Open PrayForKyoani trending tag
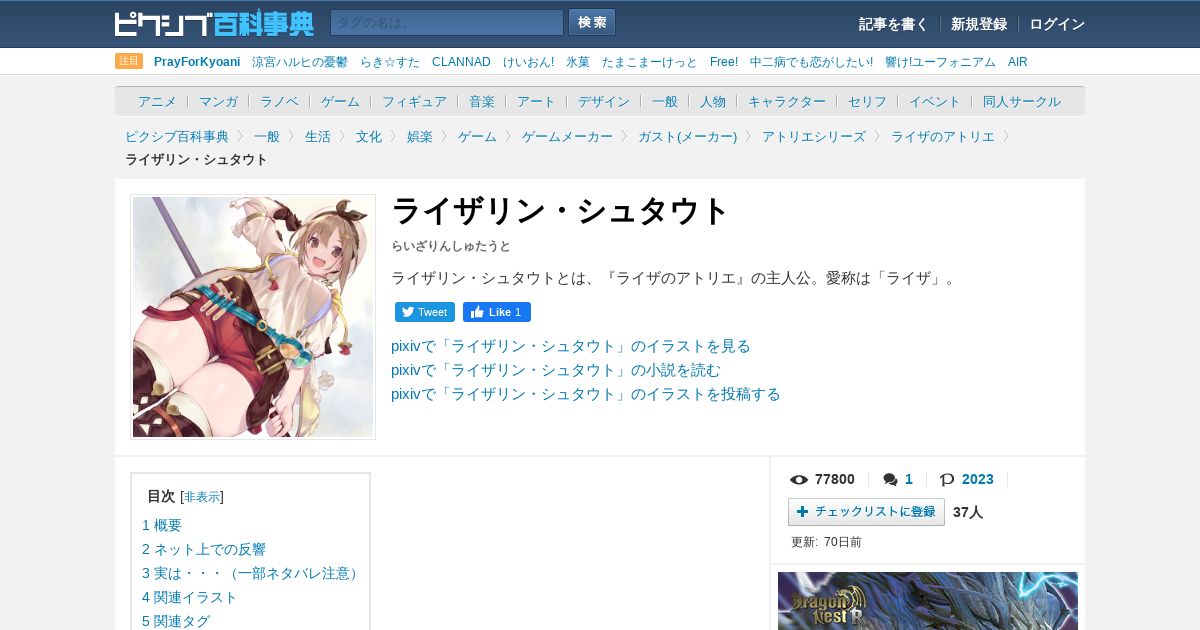Viewport: 1200px width, 630px height. [x=197, y=62]
